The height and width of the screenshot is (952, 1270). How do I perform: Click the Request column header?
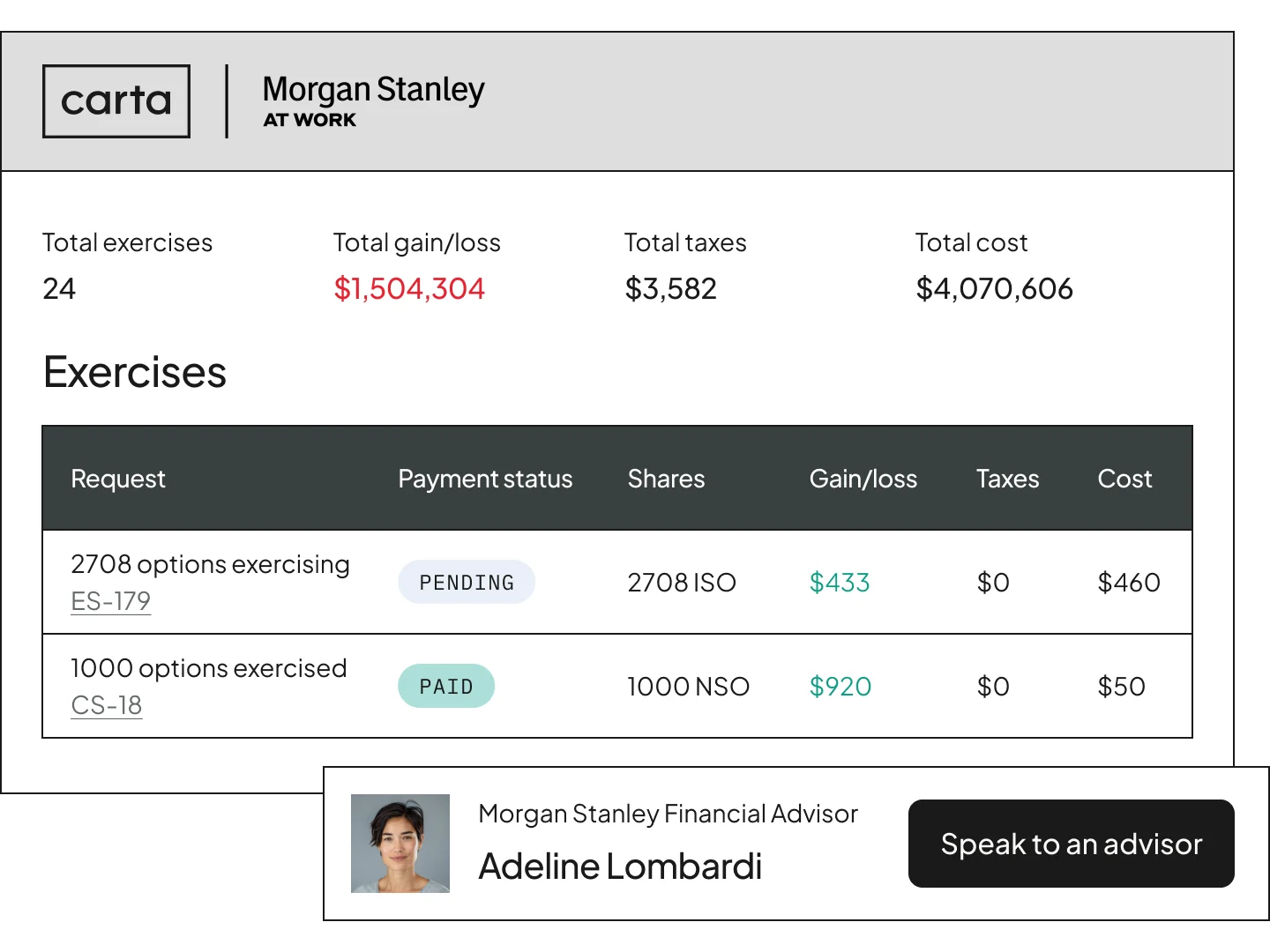pos(118,479)
